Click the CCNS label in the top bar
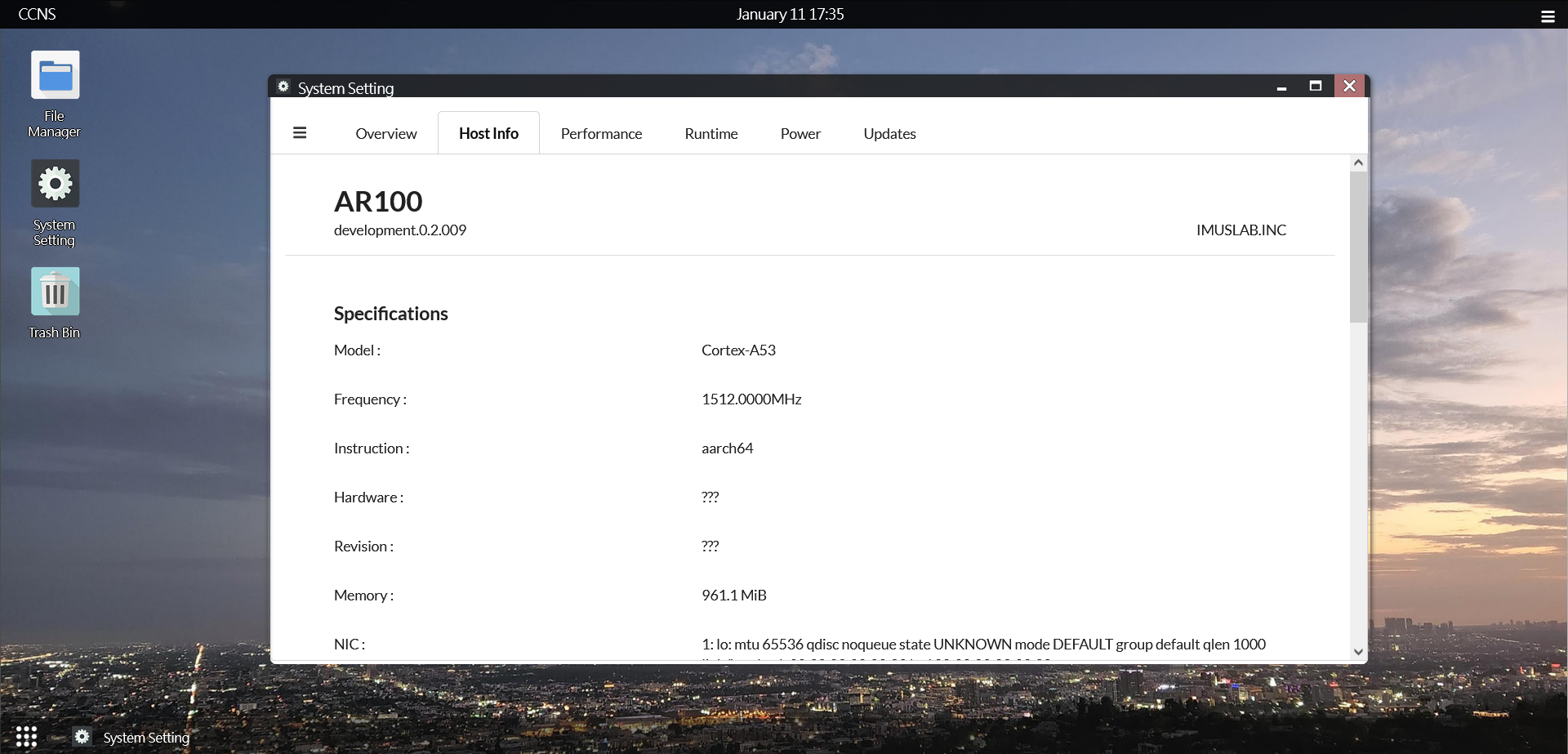Viewport: 1568px width, 754px height. pos(37,13)
